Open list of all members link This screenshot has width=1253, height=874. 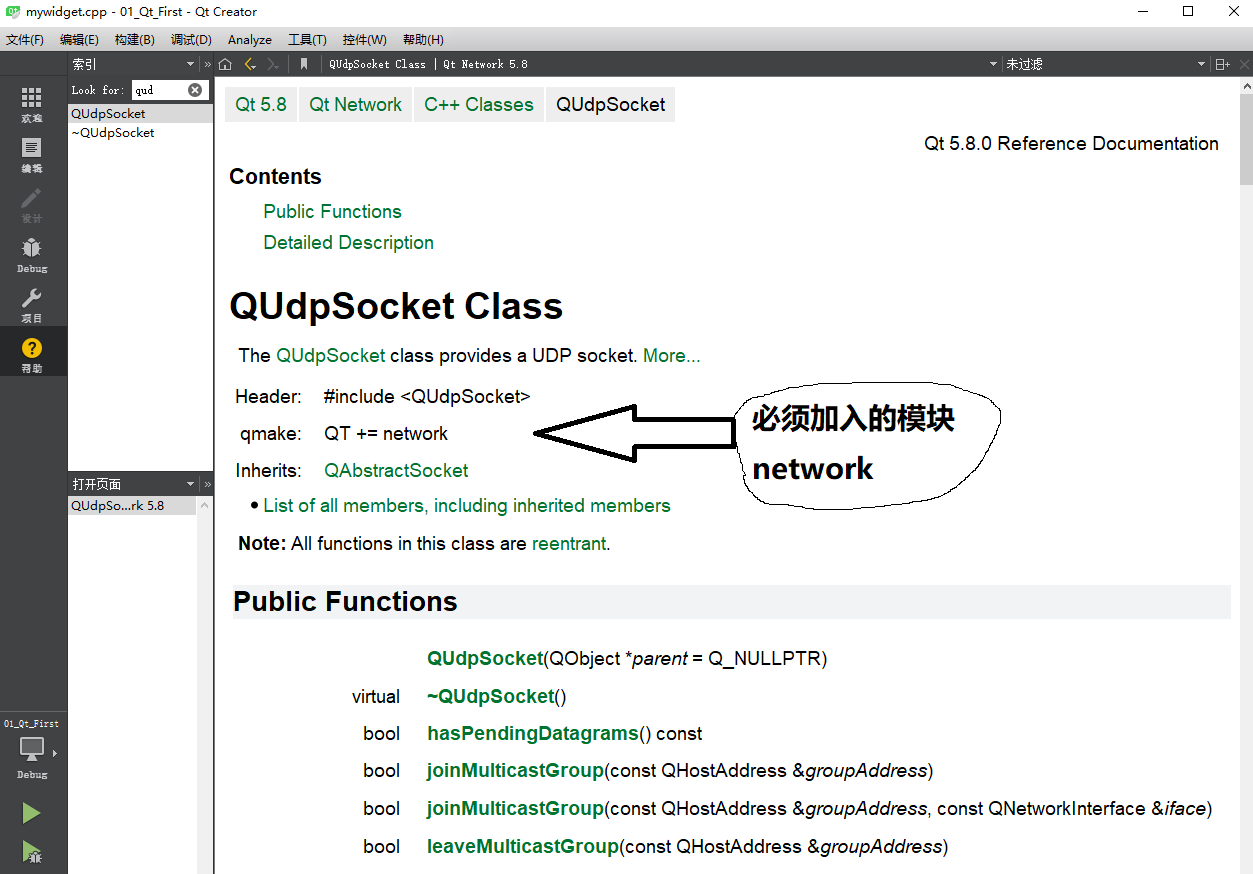point(467,506)
